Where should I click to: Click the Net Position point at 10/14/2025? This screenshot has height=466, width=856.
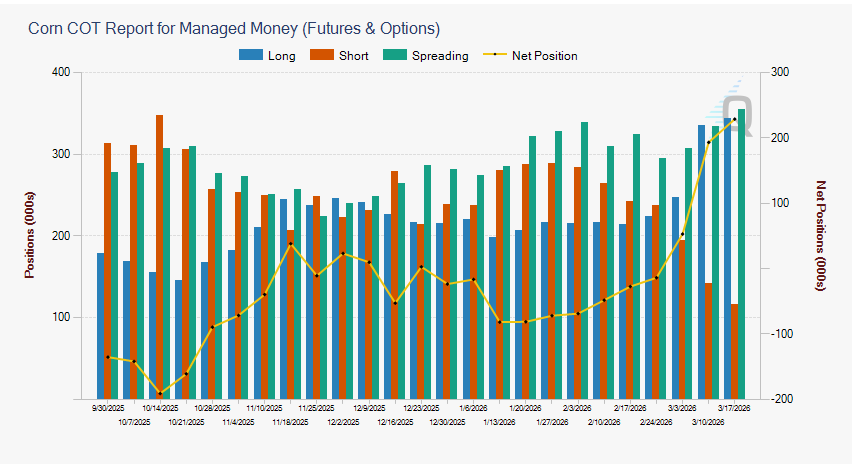160,393
